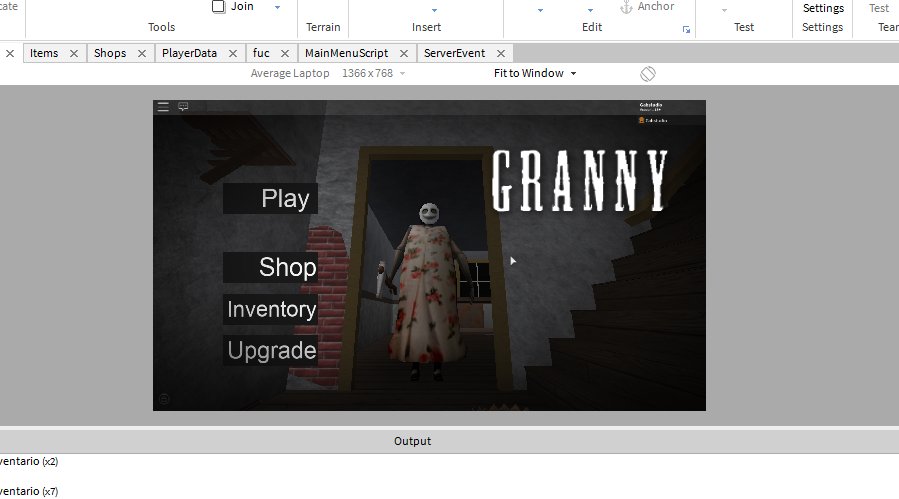The width and height of the screenshot is (899, 499).
Task: Select the player name in leaderboard
Action: click(656, 120)
